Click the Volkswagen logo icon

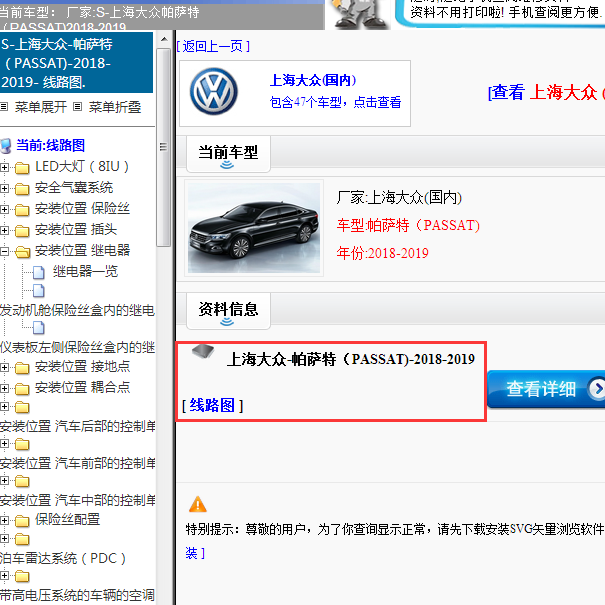point(213,92)
